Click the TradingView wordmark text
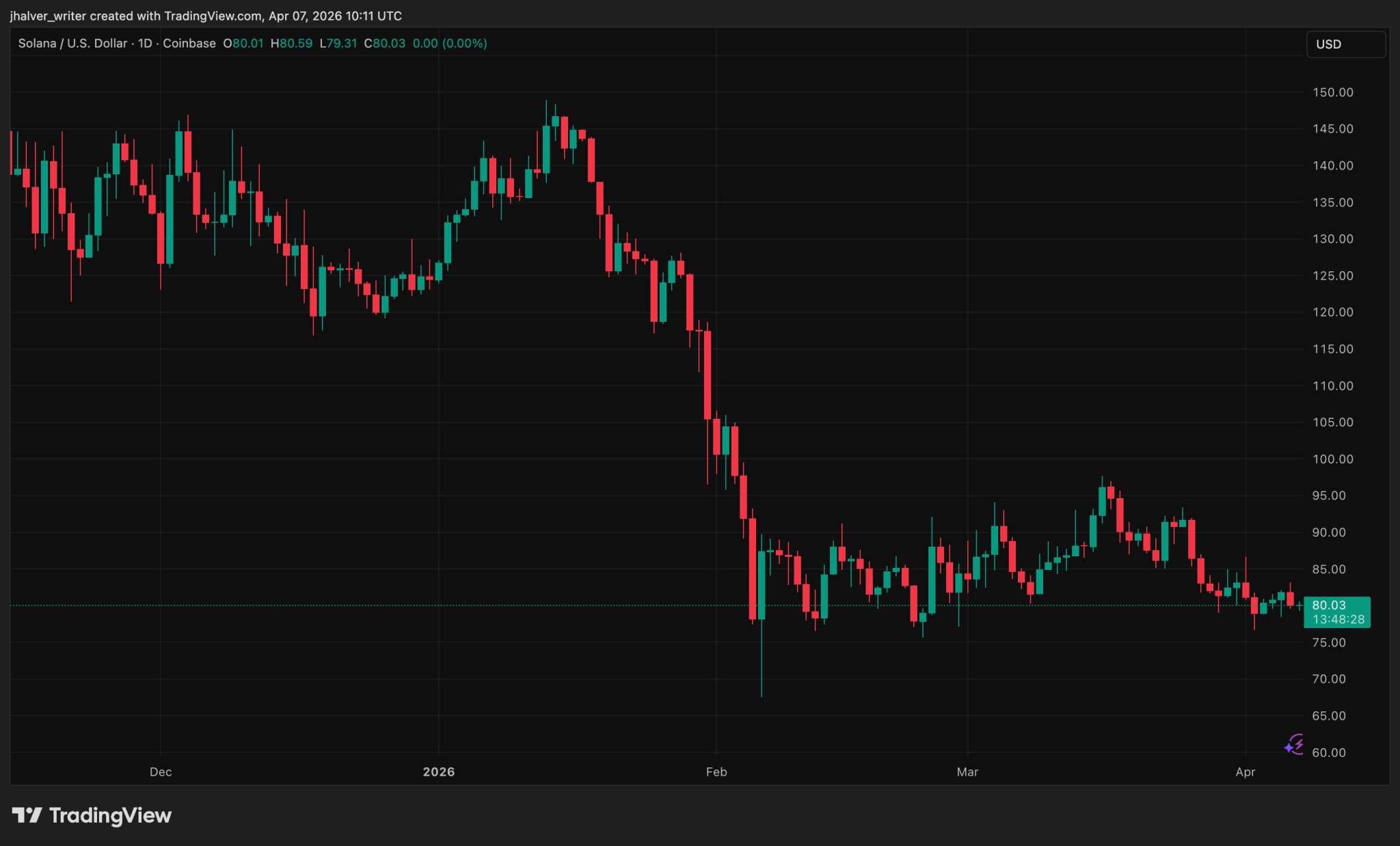This screenshot has width=1400, height=846. [110, 815]
